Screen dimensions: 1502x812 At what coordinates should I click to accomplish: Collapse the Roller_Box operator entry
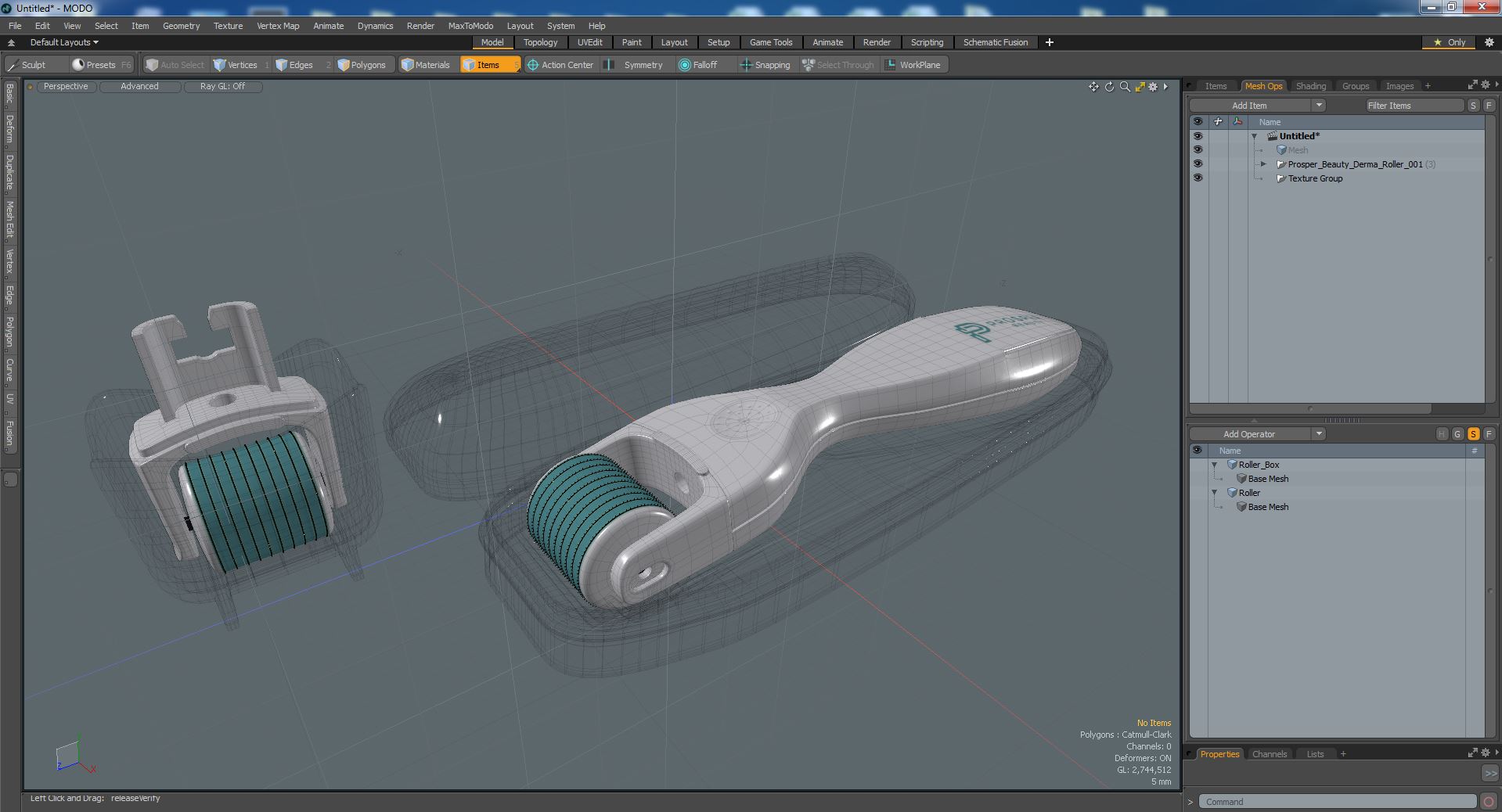point(1215,465)
